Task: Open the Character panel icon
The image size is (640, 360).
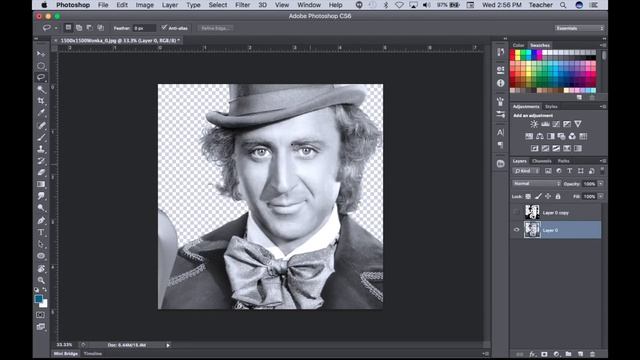Action: [x=500, y=132]
